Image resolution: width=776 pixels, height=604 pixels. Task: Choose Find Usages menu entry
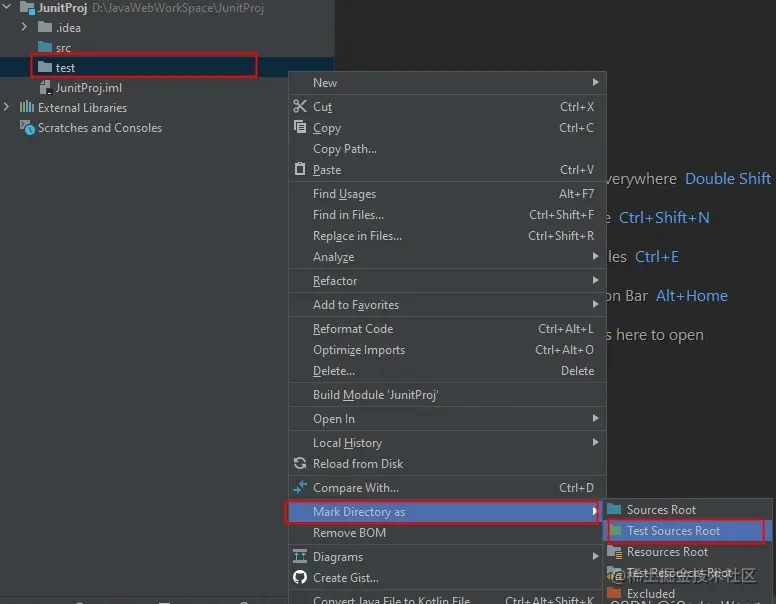click(447, 194)
